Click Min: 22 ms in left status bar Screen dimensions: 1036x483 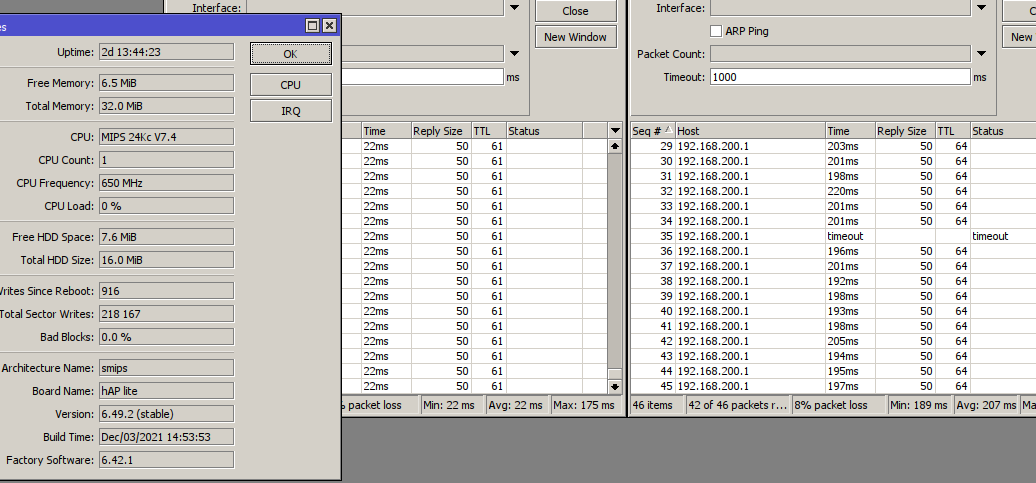(453, 405)
